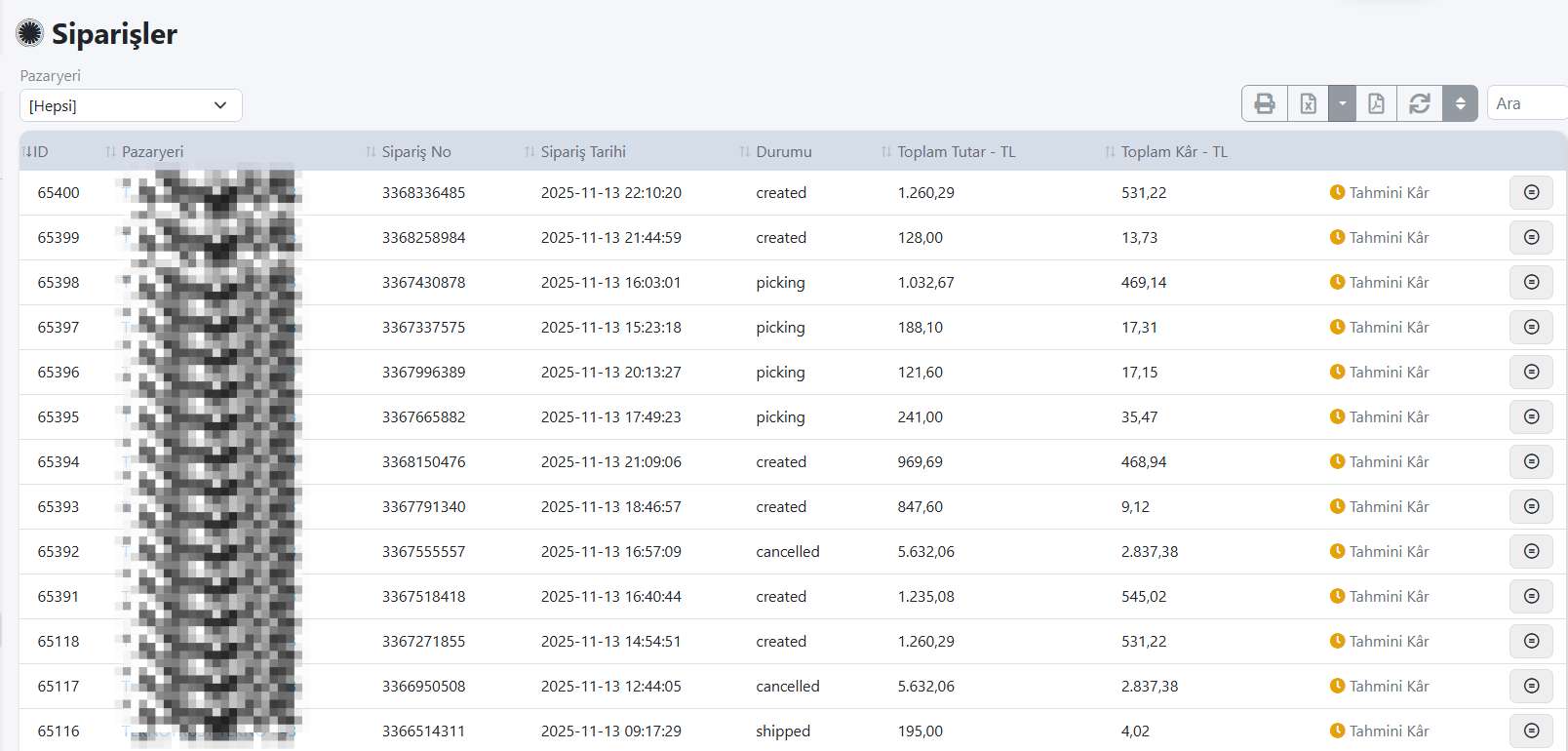This screenshot has height=751, width=1568.
Task: Sort by Sipariş Tarihi column
Action: [x=583, y=152]
